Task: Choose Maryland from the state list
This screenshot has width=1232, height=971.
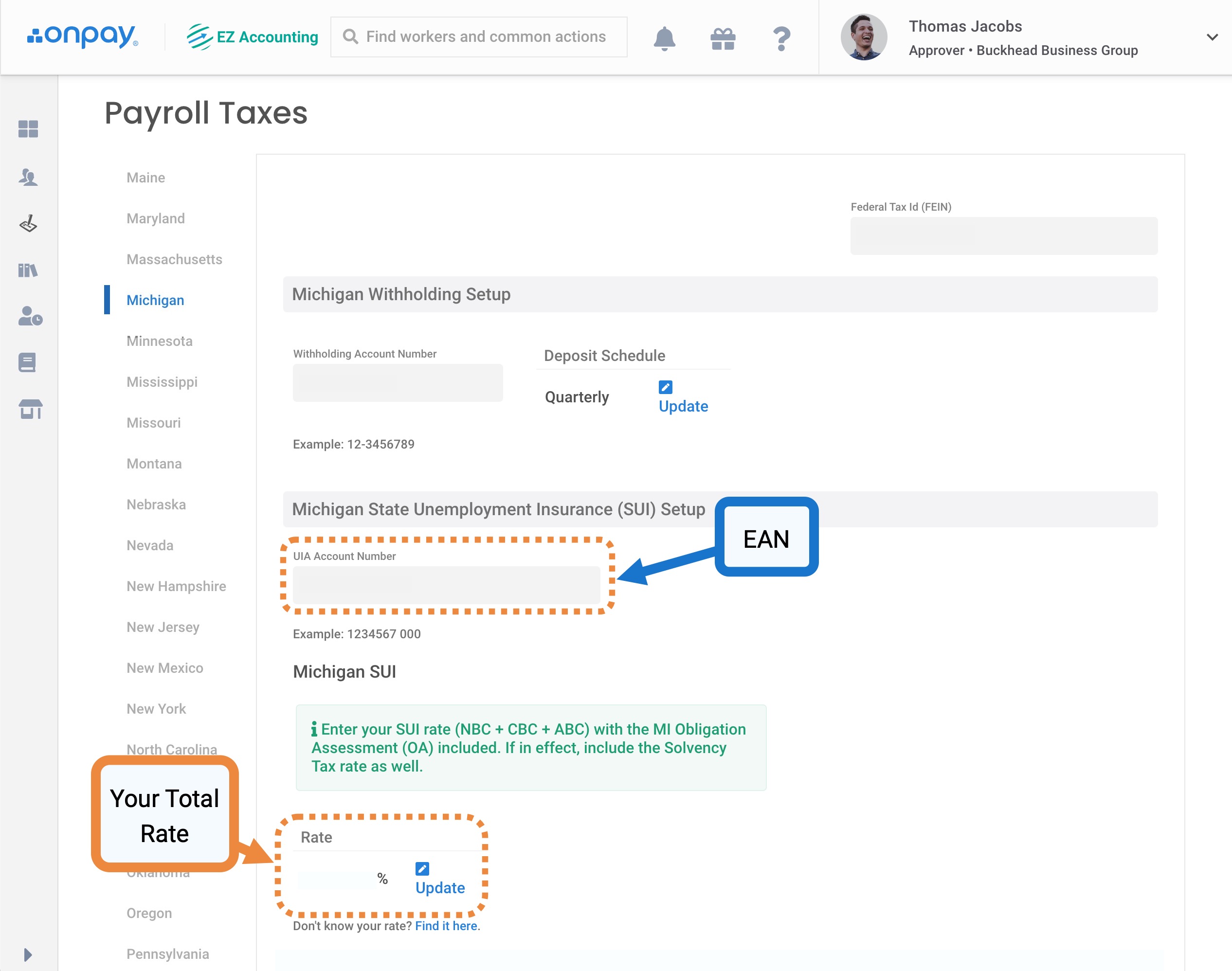Action: click(155, 218)
